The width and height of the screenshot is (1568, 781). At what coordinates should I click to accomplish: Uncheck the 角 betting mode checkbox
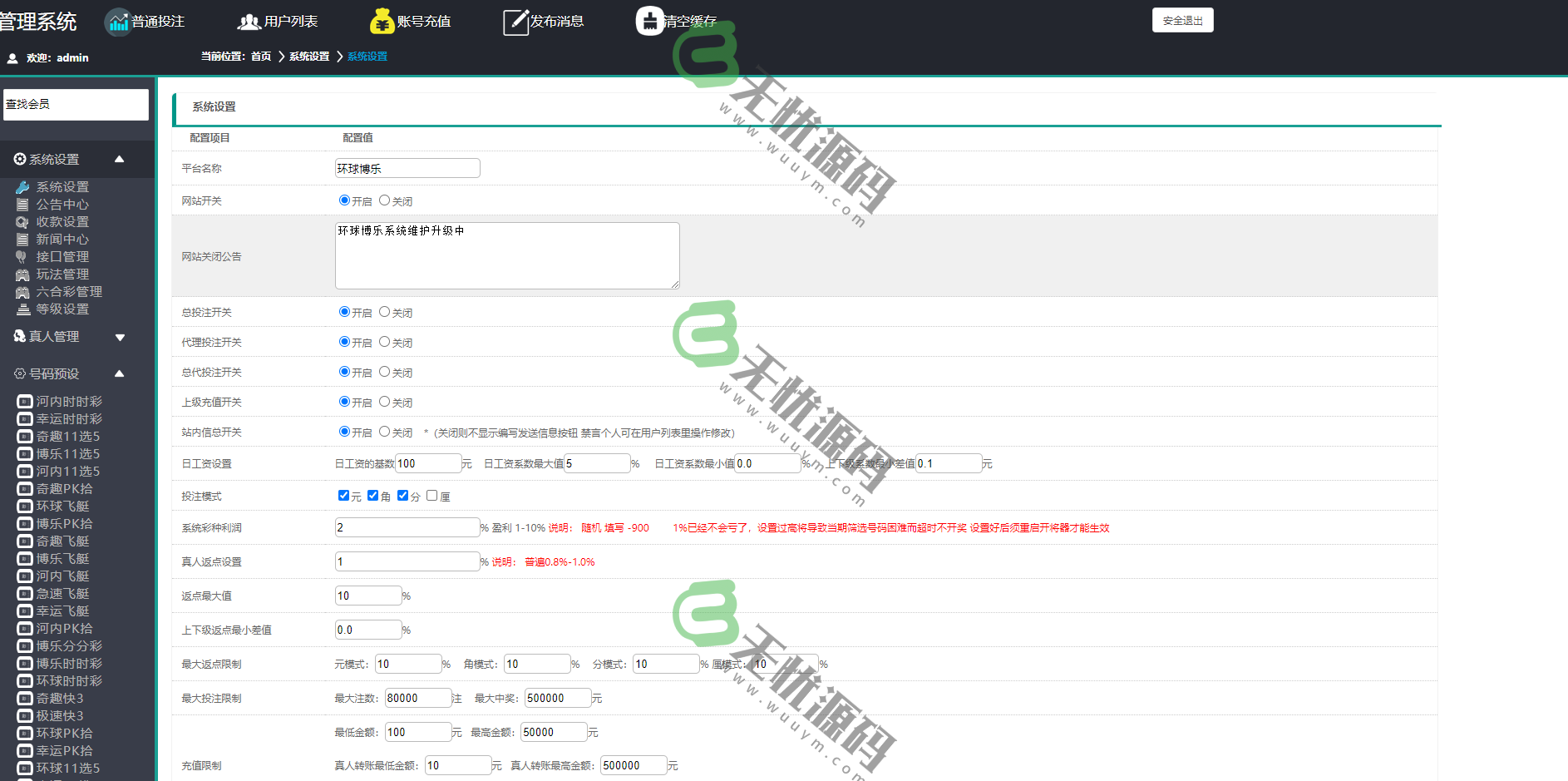pyautogui.click(x=373, y=495)
